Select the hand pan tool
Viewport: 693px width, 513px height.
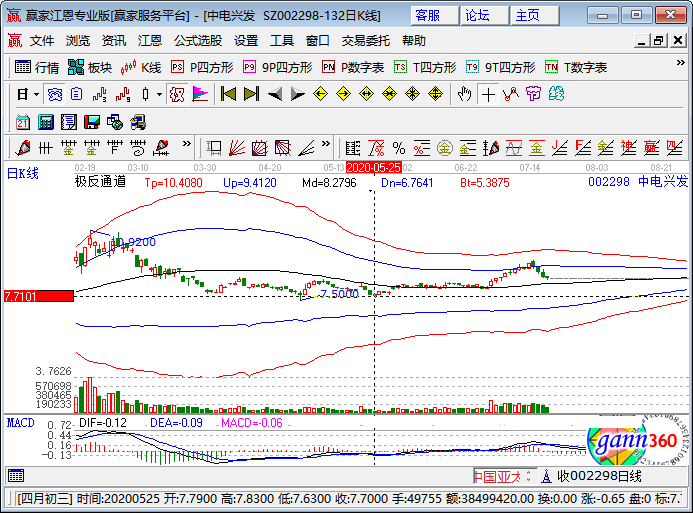pyautogui.click(x=465, y=94)
